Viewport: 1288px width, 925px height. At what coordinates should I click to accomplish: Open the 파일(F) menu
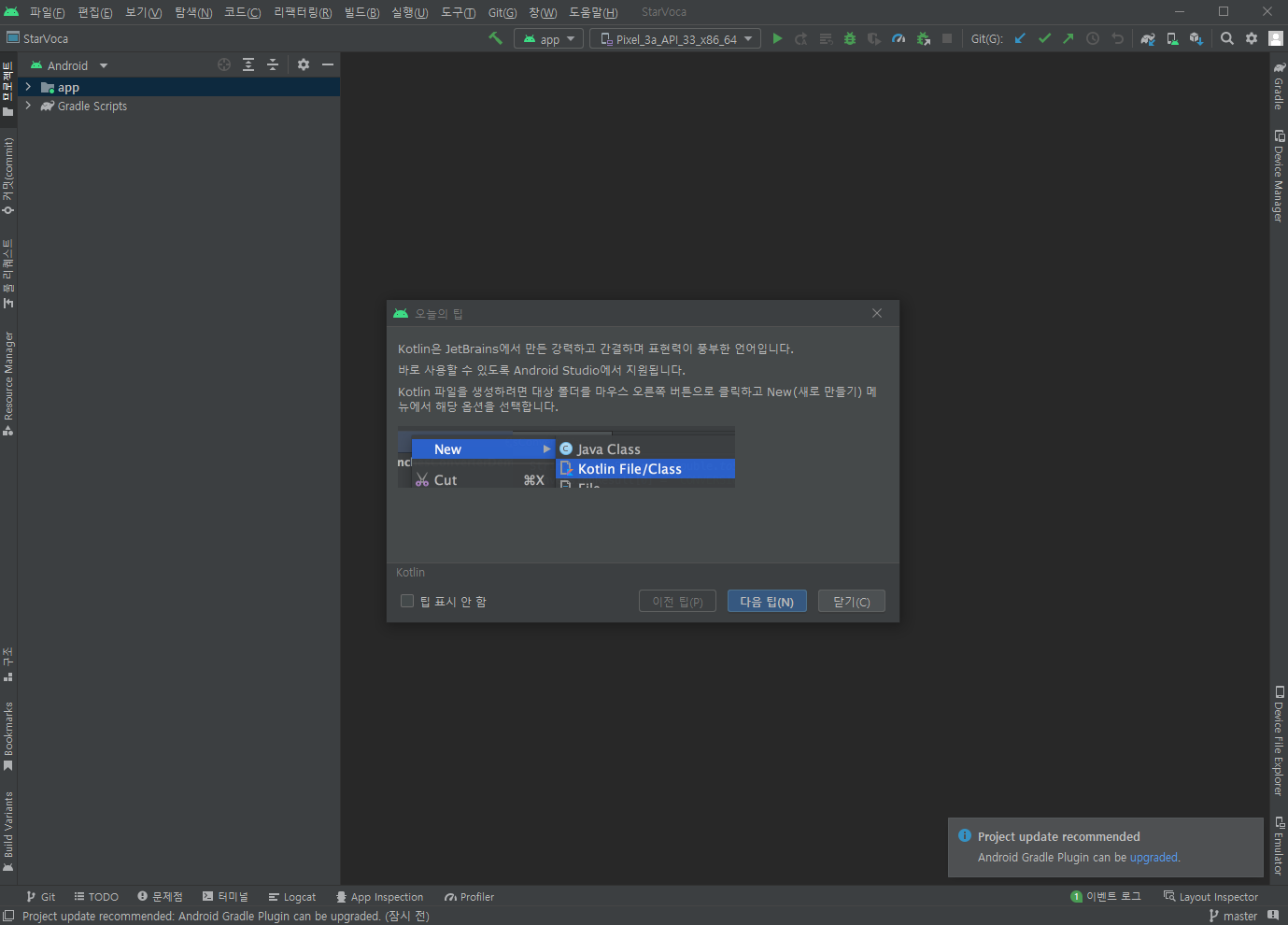pyautogui.click(x=47, y=12)
